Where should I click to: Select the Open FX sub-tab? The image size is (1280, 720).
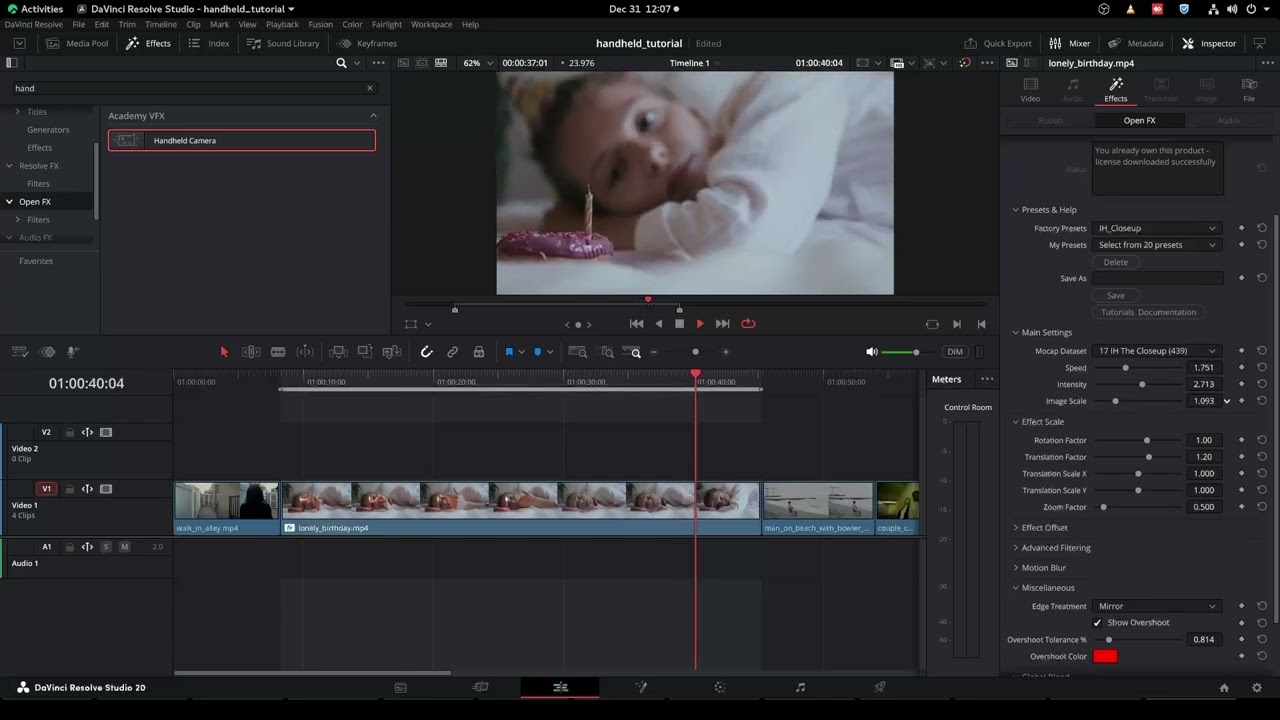click(x=1139, y=120)
